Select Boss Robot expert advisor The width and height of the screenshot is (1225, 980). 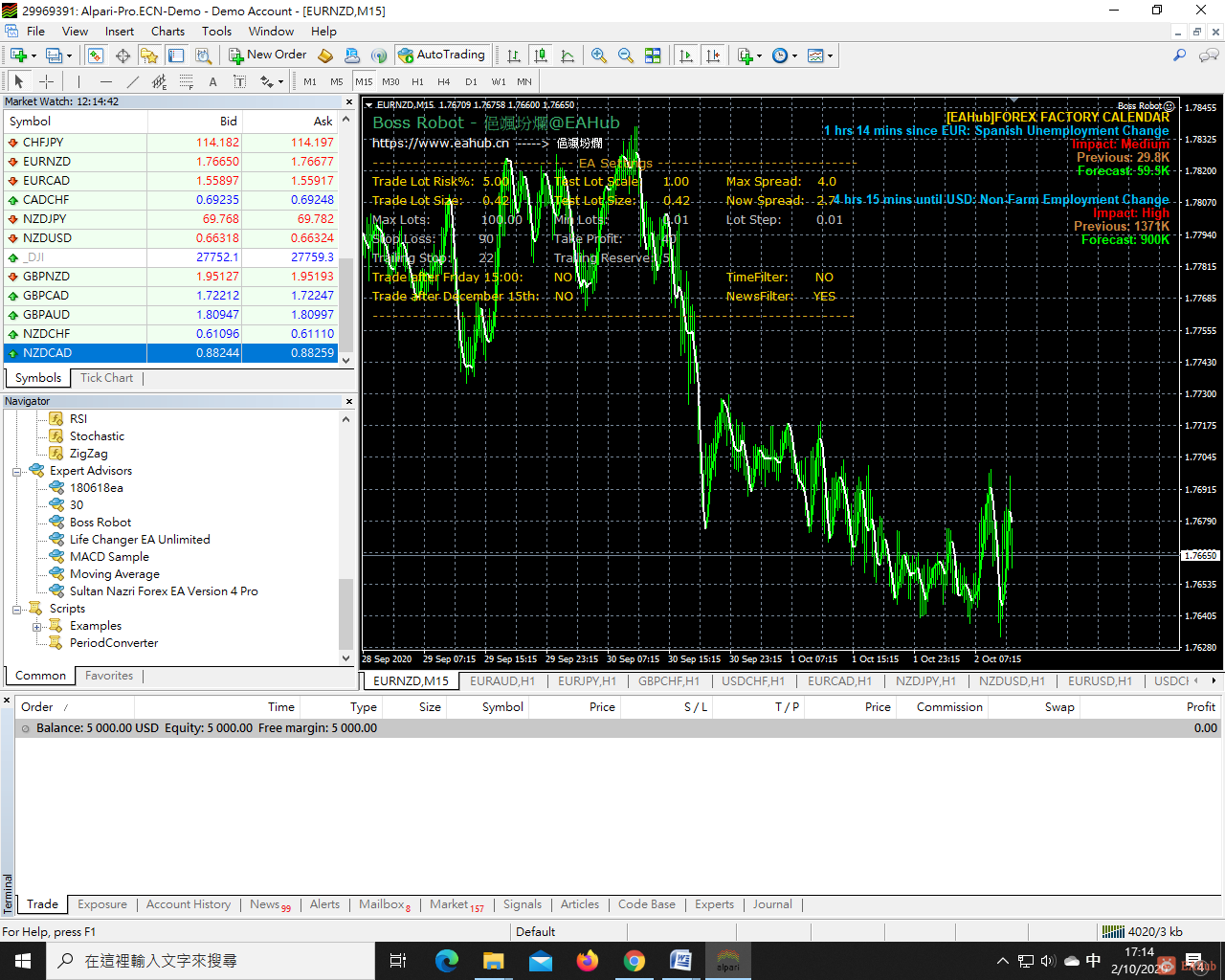coord(100,523)
